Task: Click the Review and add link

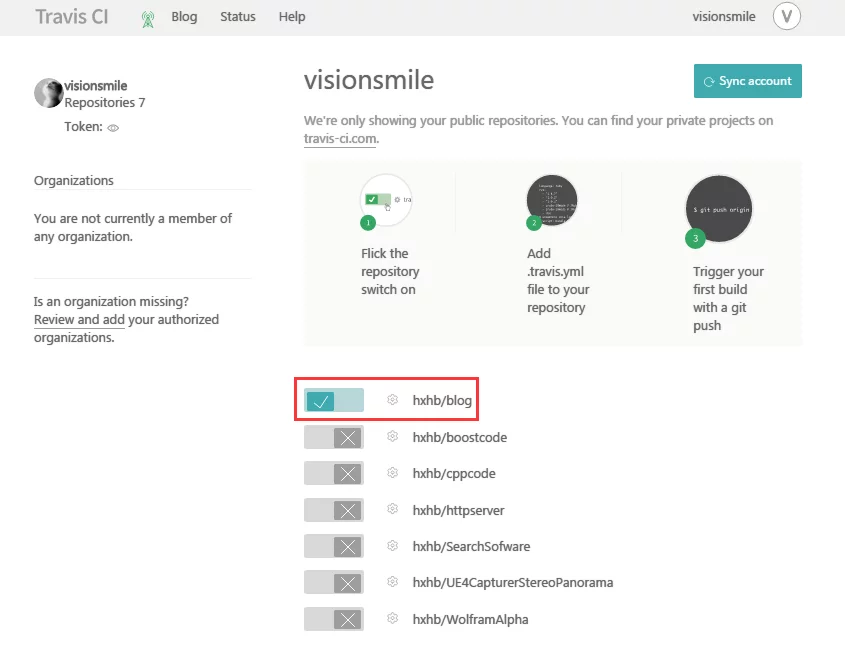Action: (79, 320)
